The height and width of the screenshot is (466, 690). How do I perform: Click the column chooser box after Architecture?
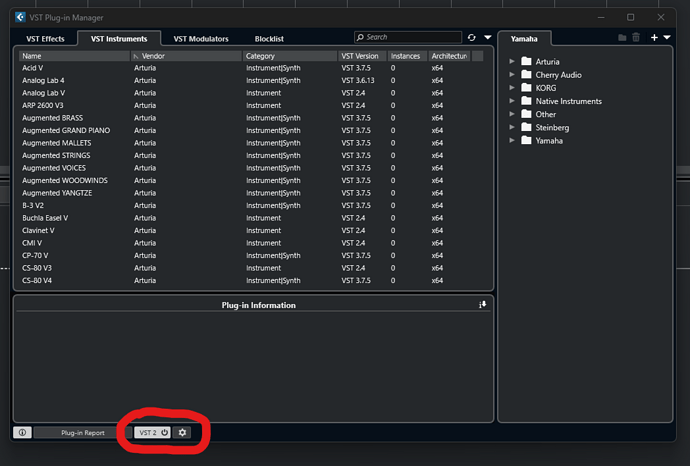pyautogui.click(x=477, y=56)
